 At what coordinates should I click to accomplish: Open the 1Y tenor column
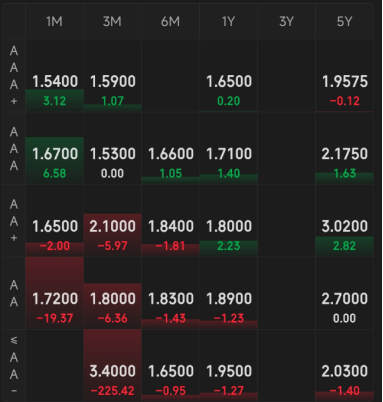point(228,22)
